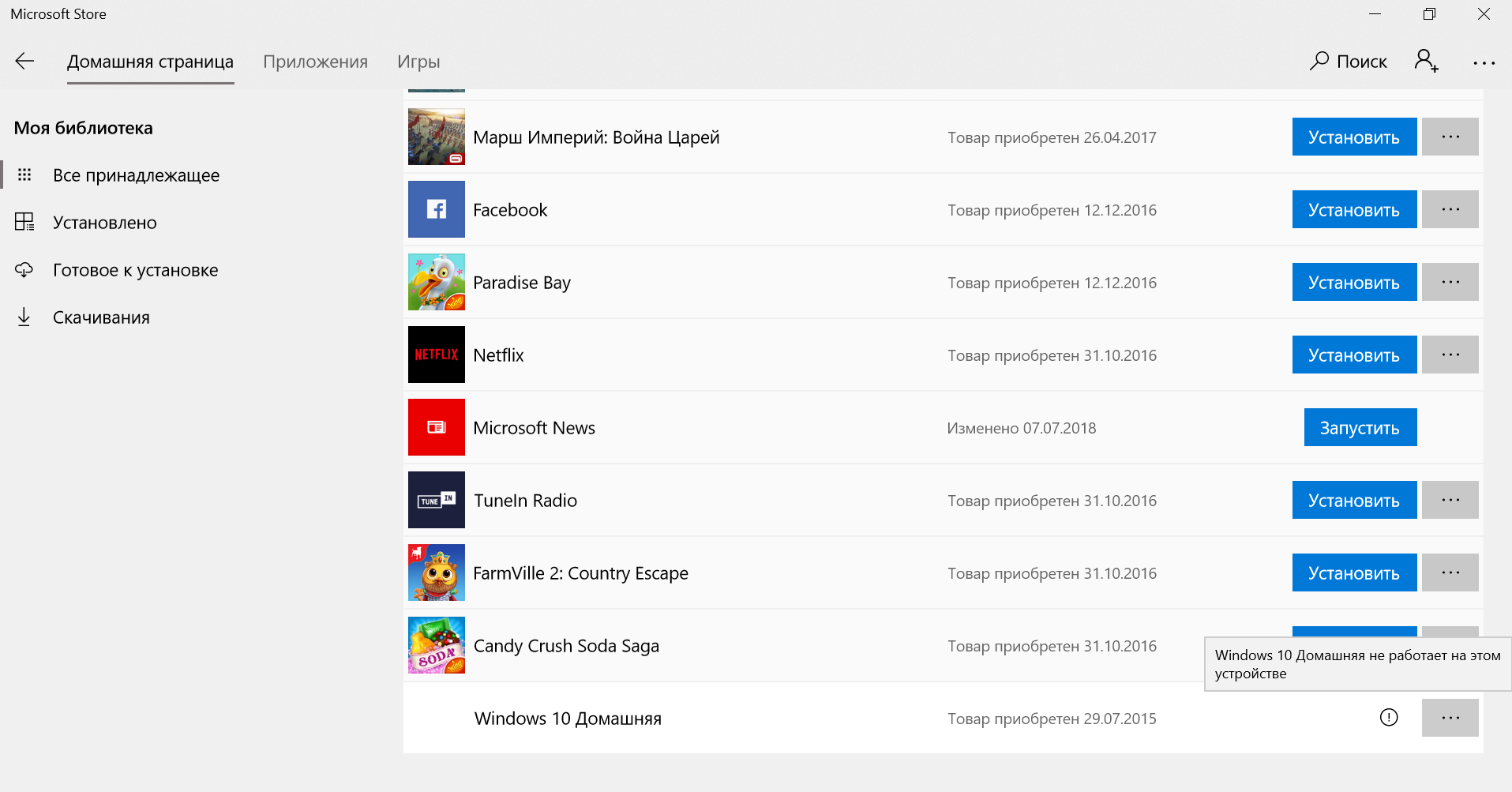Install Paradise Bay
This screenshot has height=792, width=1512.
click(1354, 282)
